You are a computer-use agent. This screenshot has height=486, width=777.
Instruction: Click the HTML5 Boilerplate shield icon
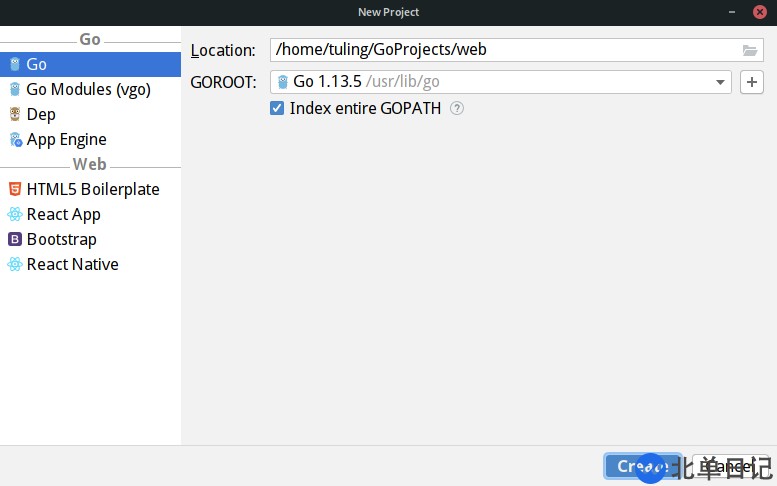[14, 189]
